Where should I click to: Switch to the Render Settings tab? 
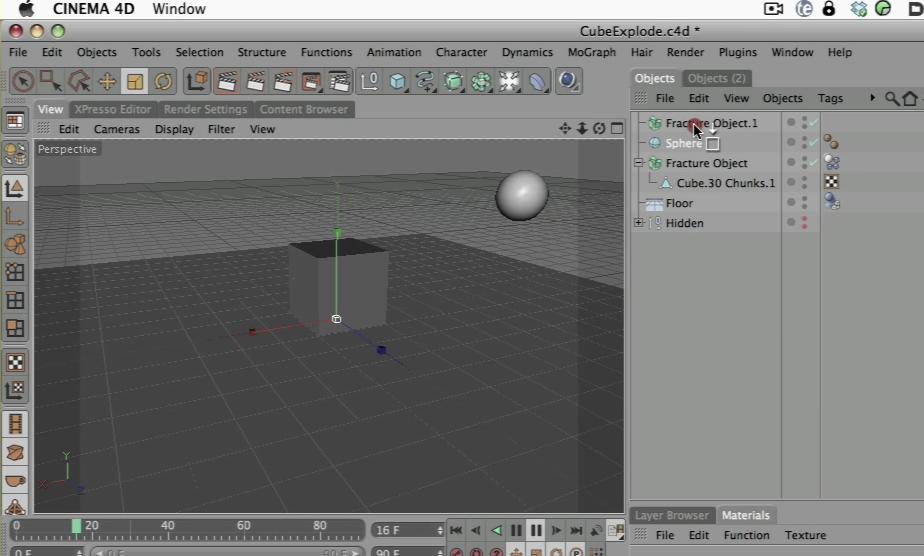point(205,109)
